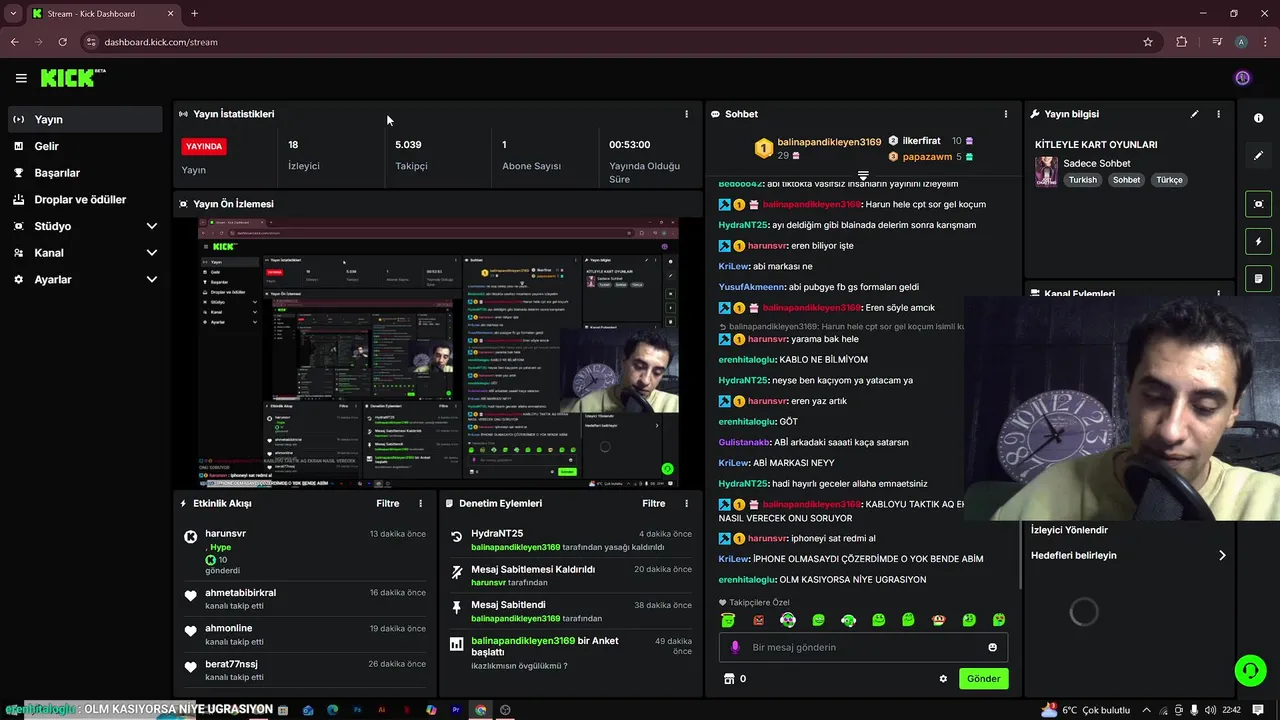The height and width of the screenshot is (720, 1280).
Task: Select the last crying emote in row
Action: point(998,620)
